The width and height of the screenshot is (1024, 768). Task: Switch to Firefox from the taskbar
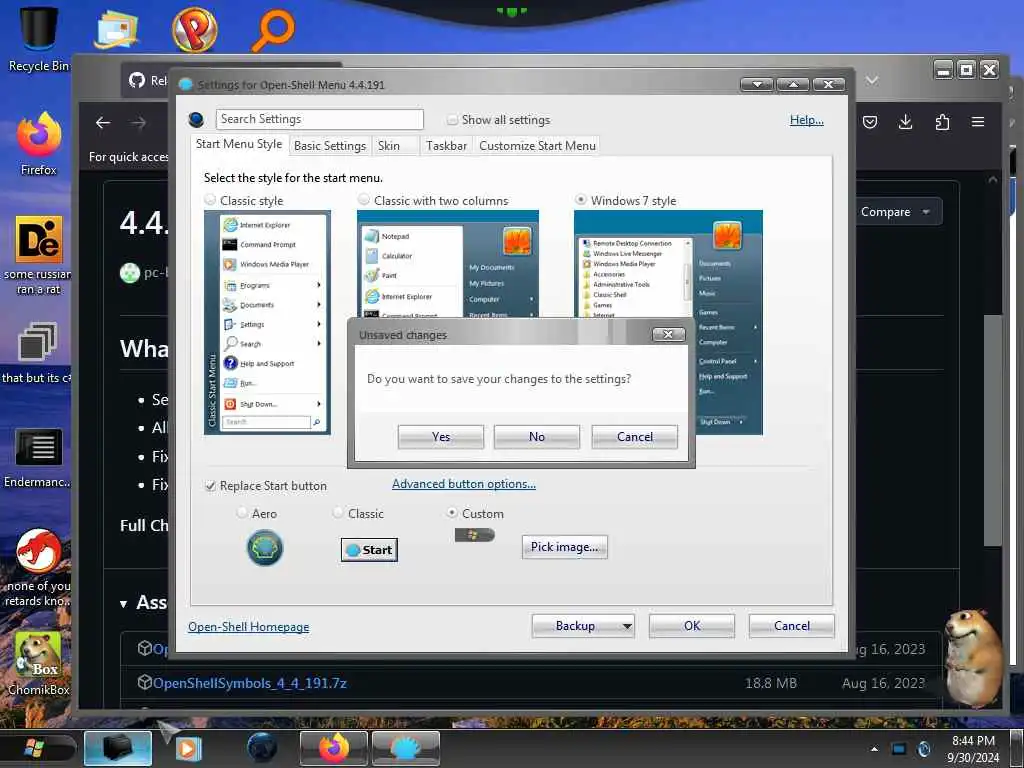click(334, 748)
